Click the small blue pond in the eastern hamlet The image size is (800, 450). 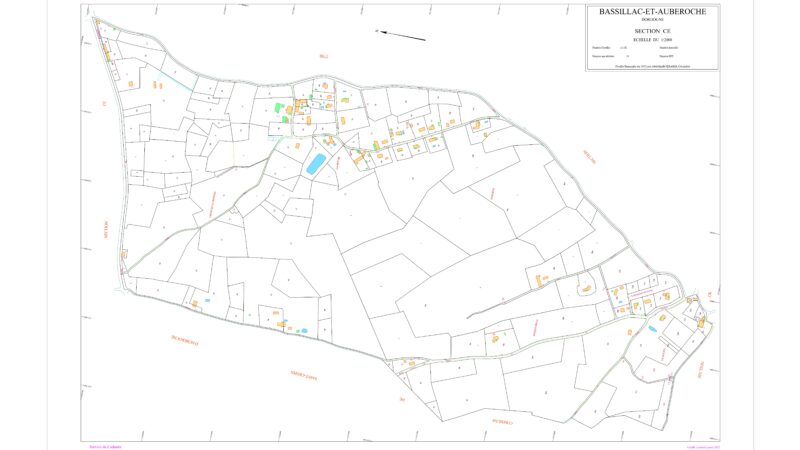[653, 328]
